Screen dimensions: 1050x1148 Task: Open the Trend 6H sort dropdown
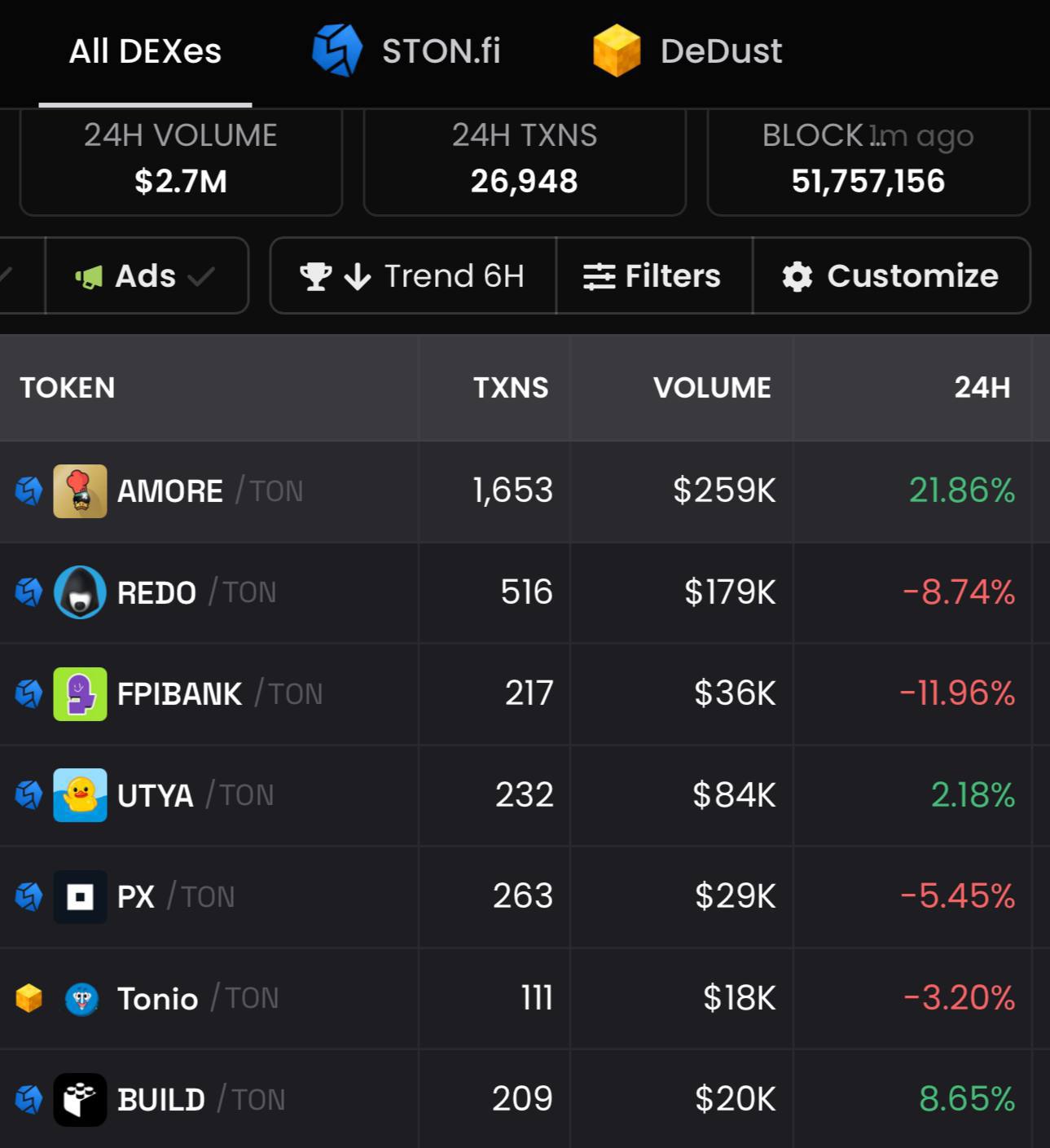click(413, 275)
